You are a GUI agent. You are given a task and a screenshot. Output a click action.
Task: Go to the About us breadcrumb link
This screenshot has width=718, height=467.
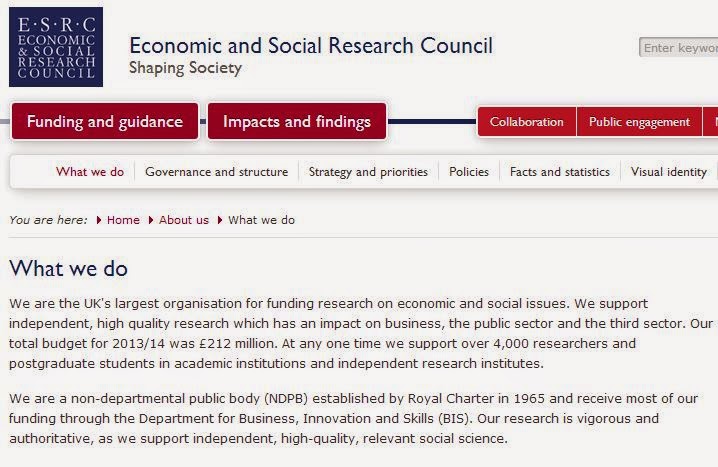[x=184, y=220]
